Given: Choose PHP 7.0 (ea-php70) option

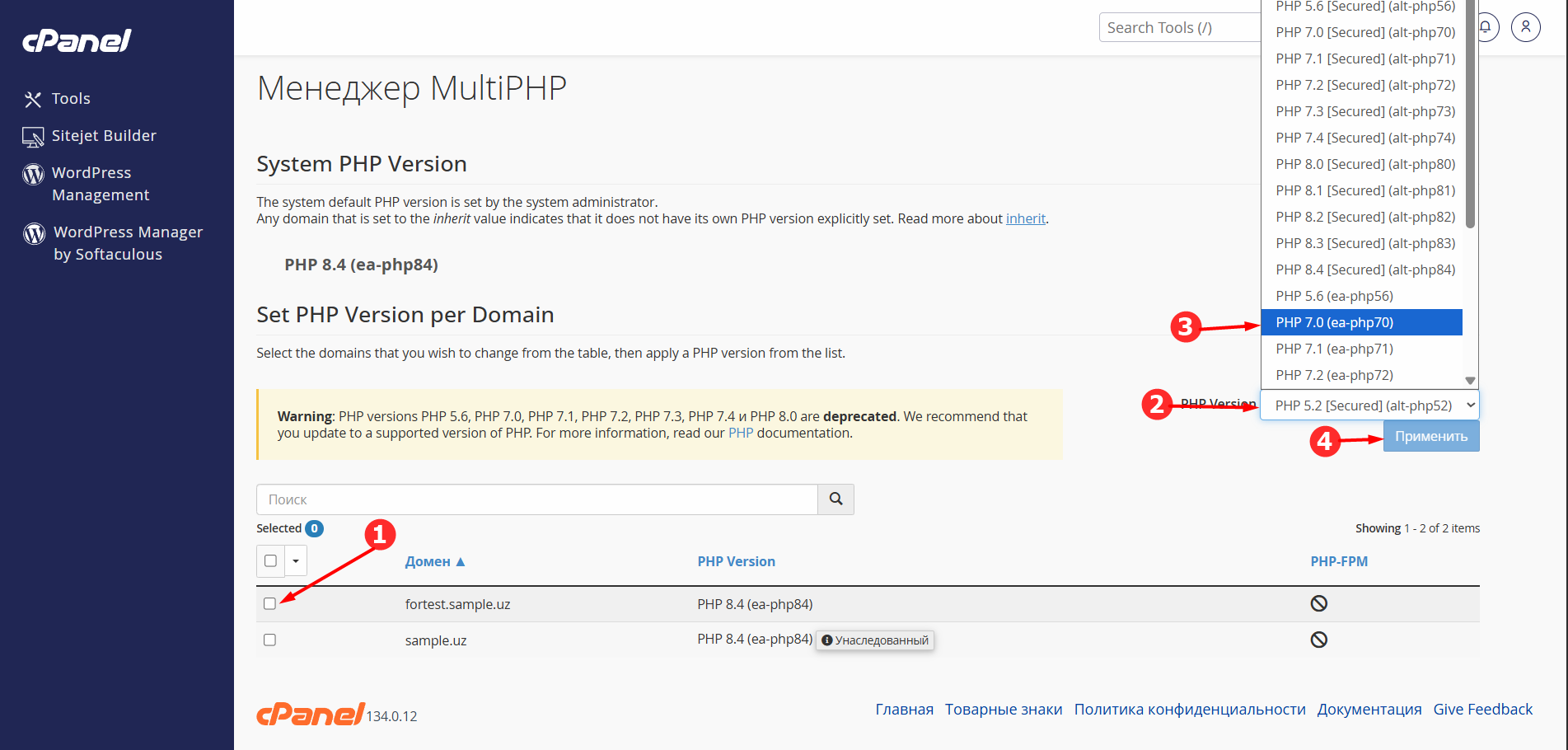Looking at the screenshot, I should pos(1361,322).
